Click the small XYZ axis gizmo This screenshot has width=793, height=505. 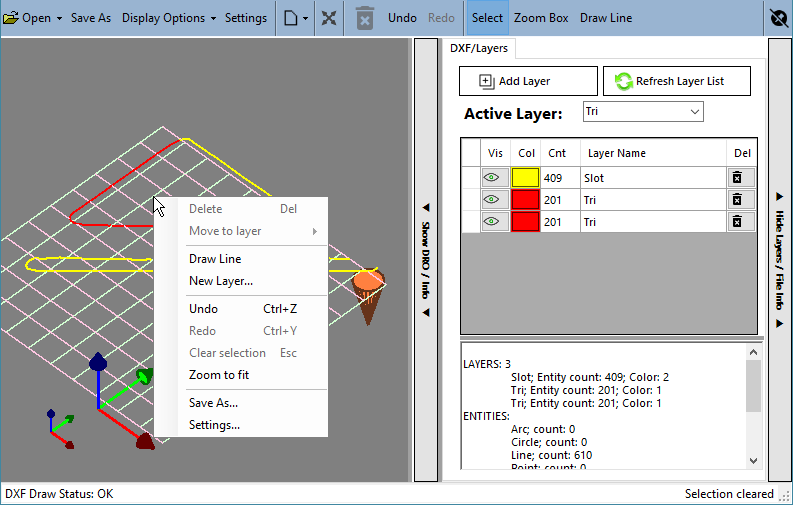click(60, 429)
